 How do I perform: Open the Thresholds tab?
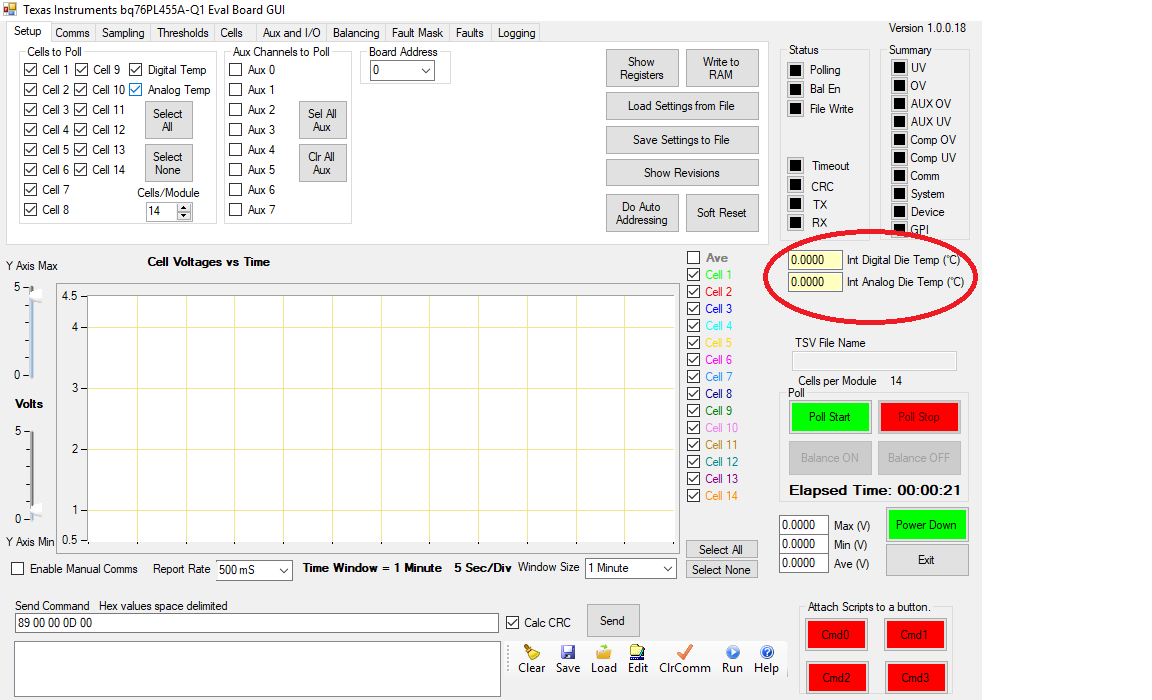(x=182, y=32)
